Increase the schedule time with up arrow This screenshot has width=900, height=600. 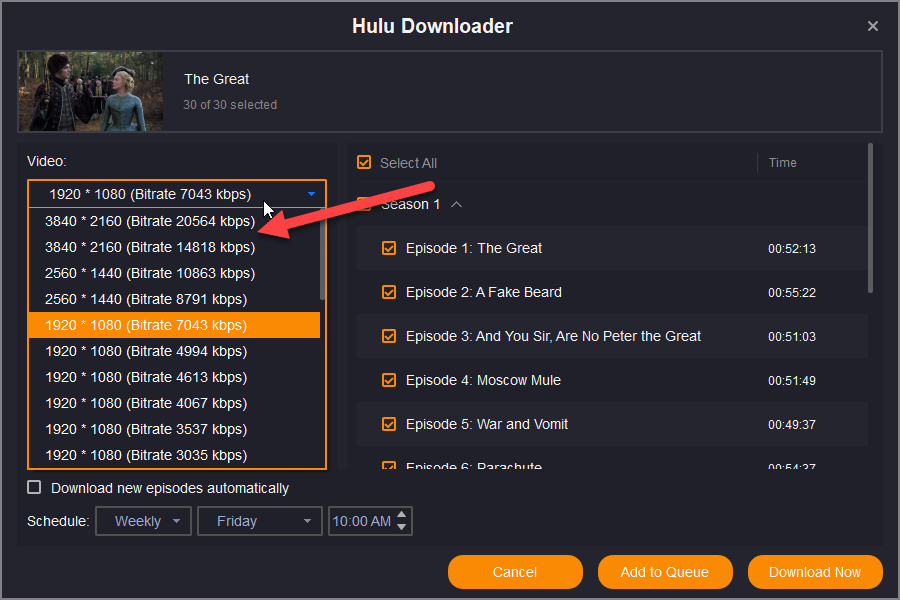pos(402,514)
